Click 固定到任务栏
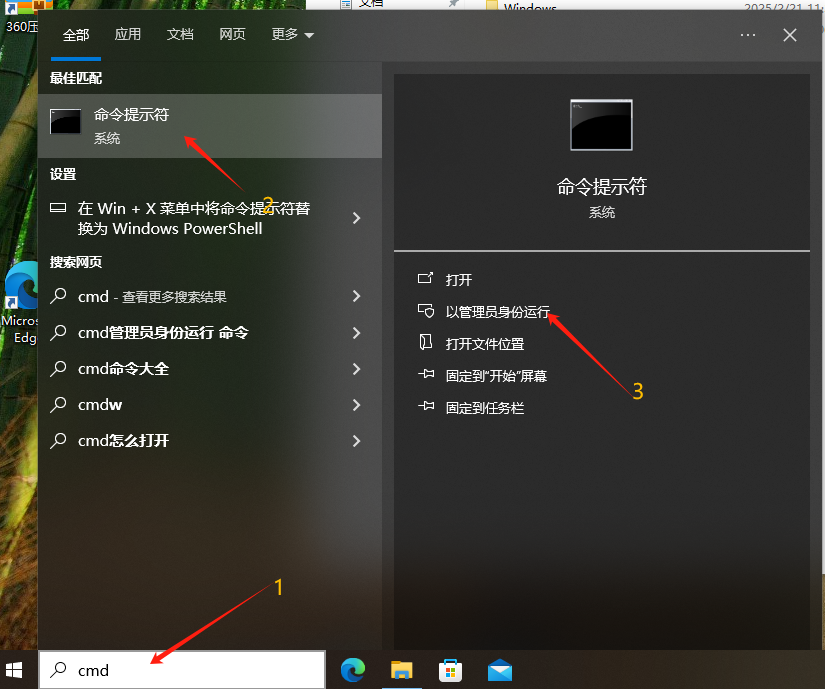The image size is (825, 689). pos(485,408)
